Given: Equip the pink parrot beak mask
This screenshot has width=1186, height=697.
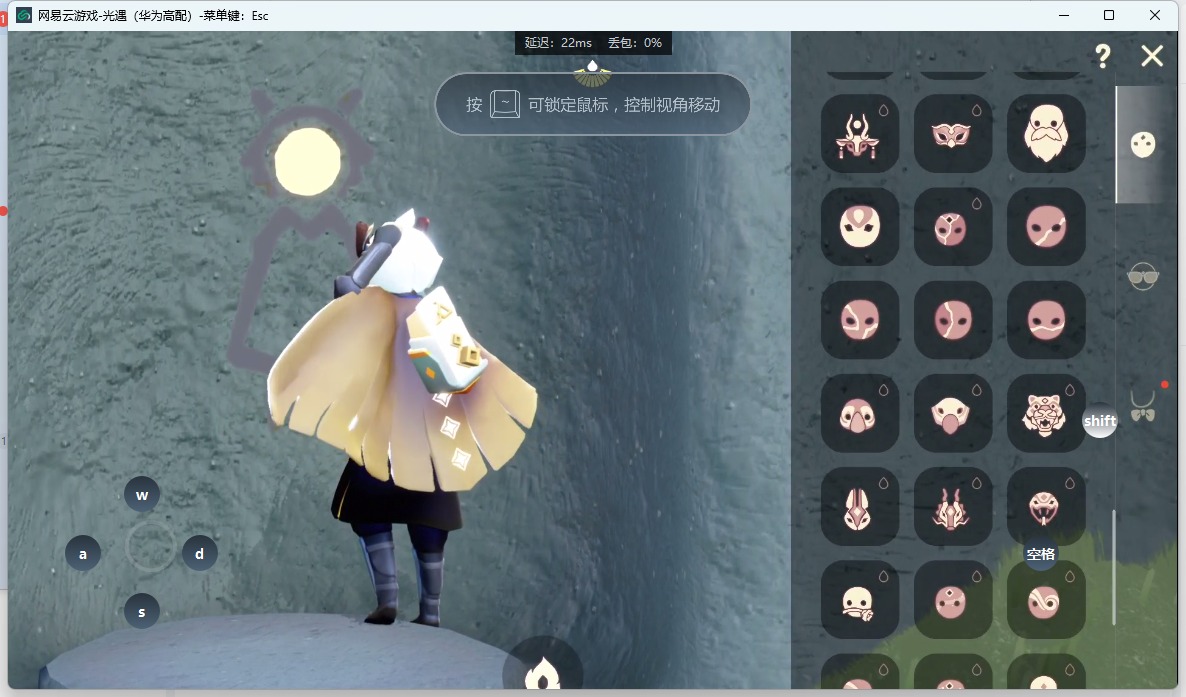Looking at the screenshot, I should [x=860, y=413].
